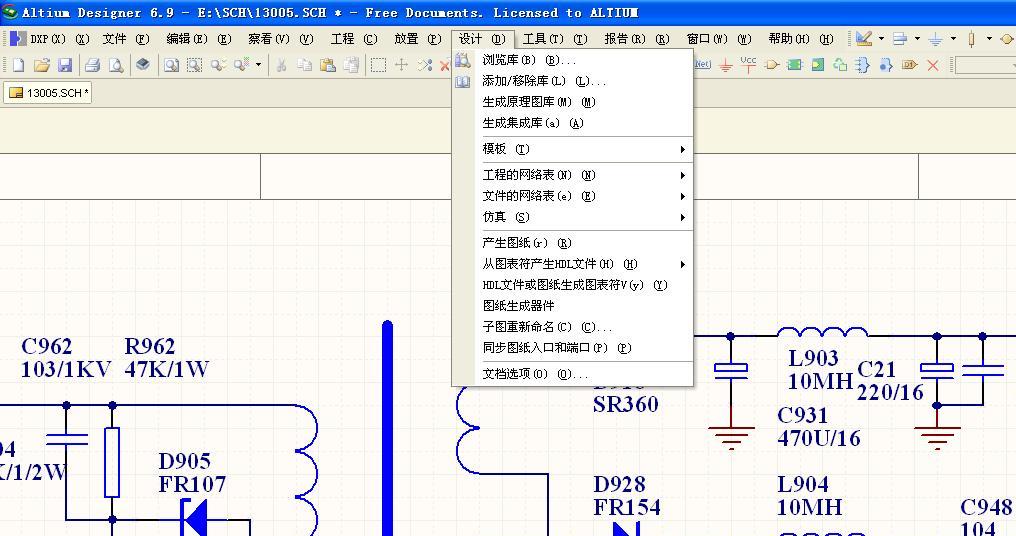1016x536 pixels.
Task: Open the Alignment tools icon
Action: 900,39
